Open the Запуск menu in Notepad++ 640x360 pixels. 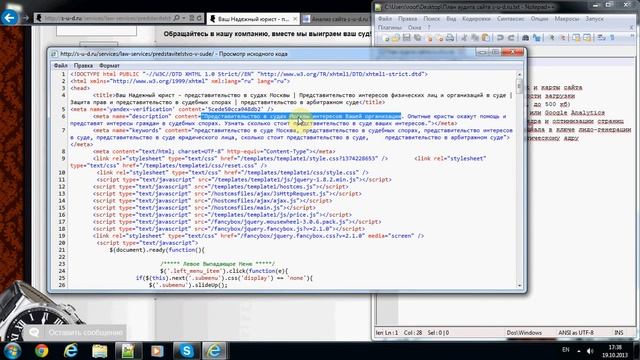pyautogui.click(x=594, y=19)
